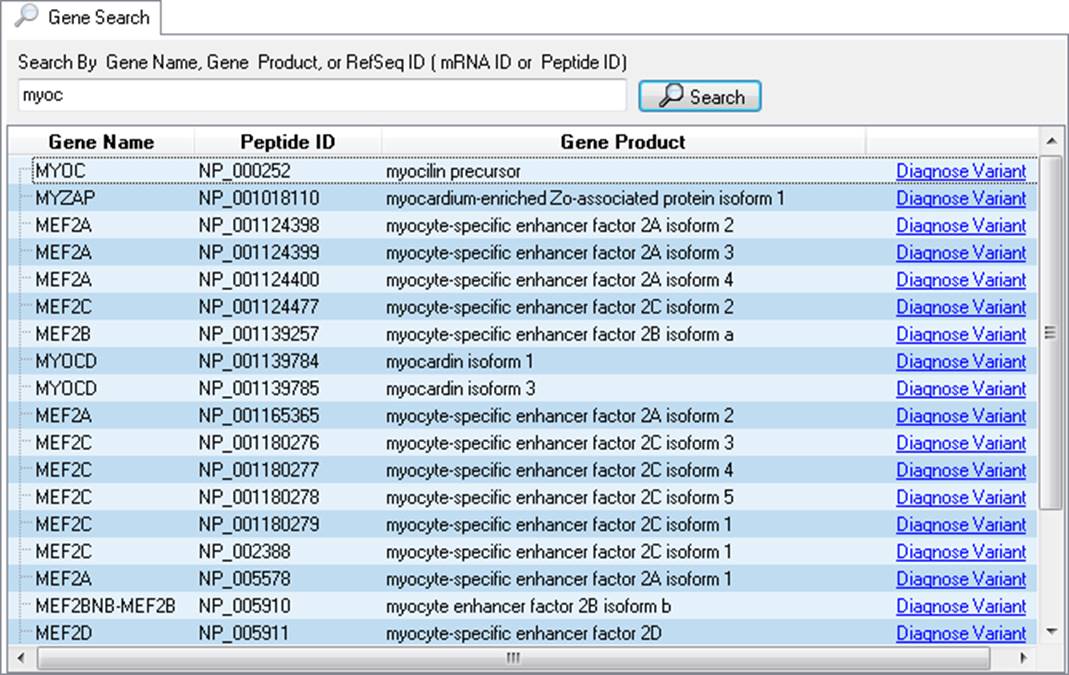Open Diagnose Variant for NP_001124398
This screenshot has width=1069, height=675.
(x=961, y=226)
